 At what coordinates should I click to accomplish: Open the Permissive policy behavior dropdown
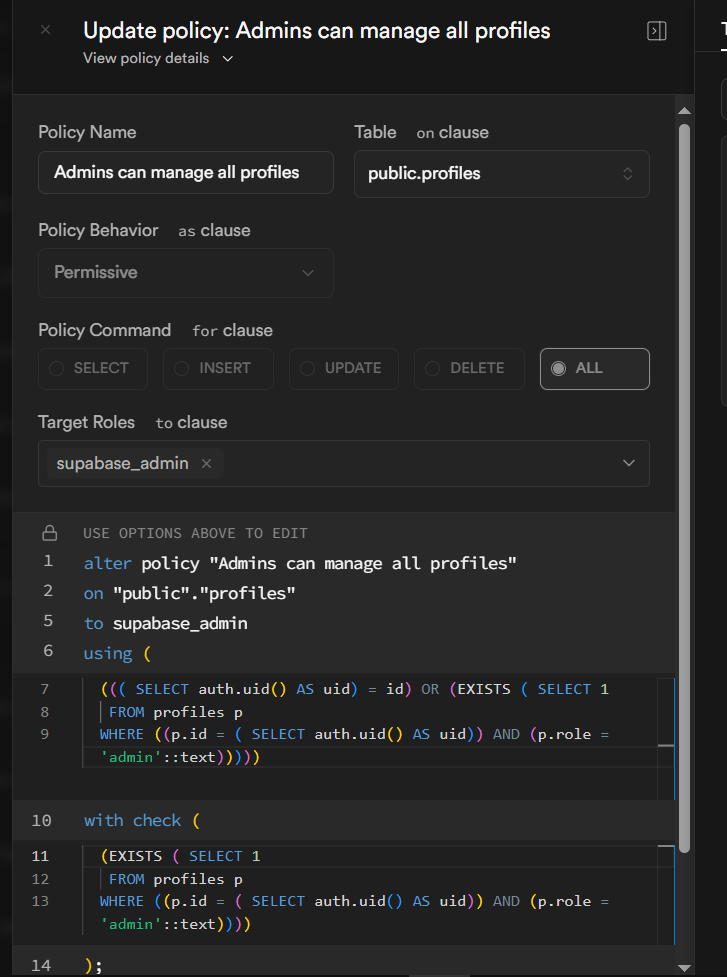[x=186, y=273]
